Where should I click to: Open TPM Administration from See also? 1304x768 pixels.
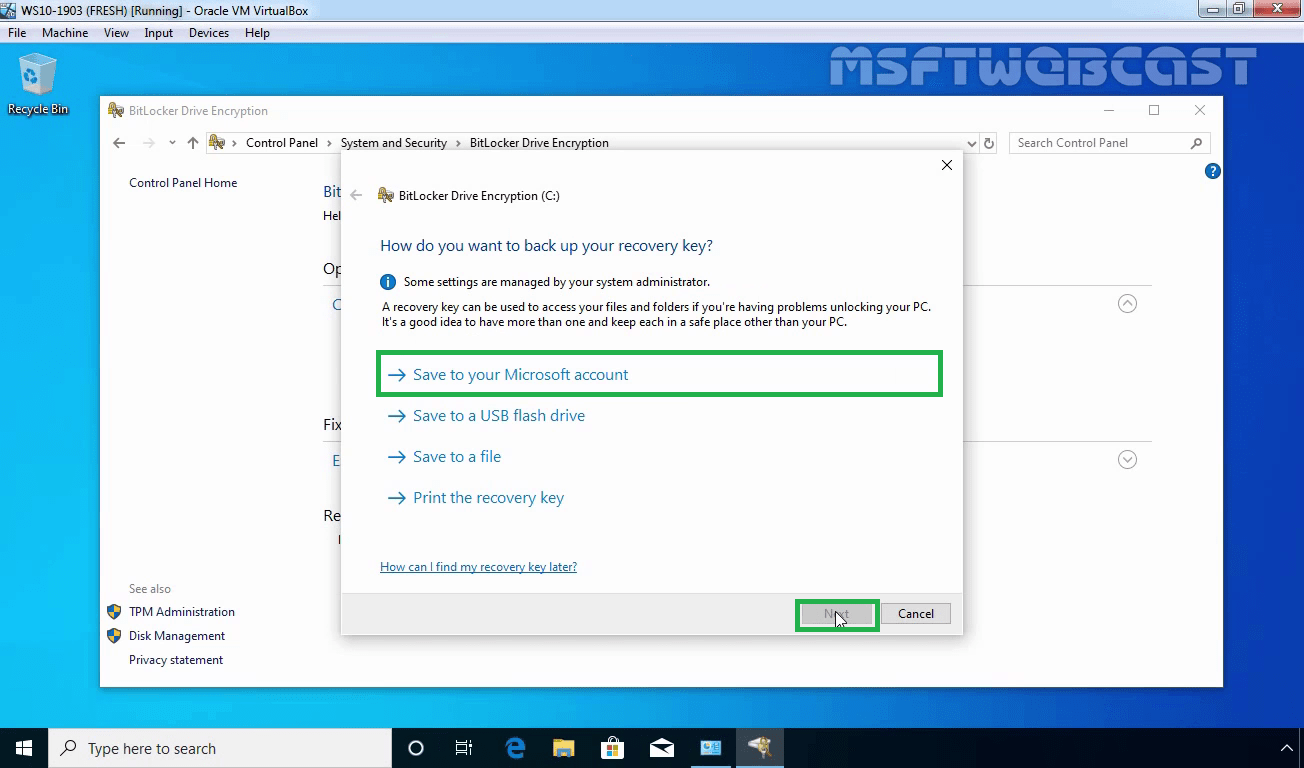point(181,611)
